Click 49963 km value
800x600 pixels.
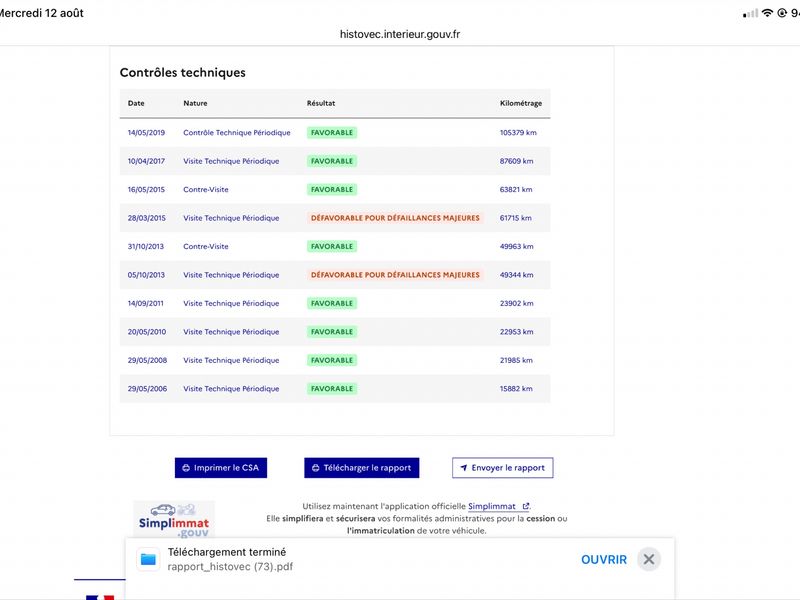click(x=516, y=246)
